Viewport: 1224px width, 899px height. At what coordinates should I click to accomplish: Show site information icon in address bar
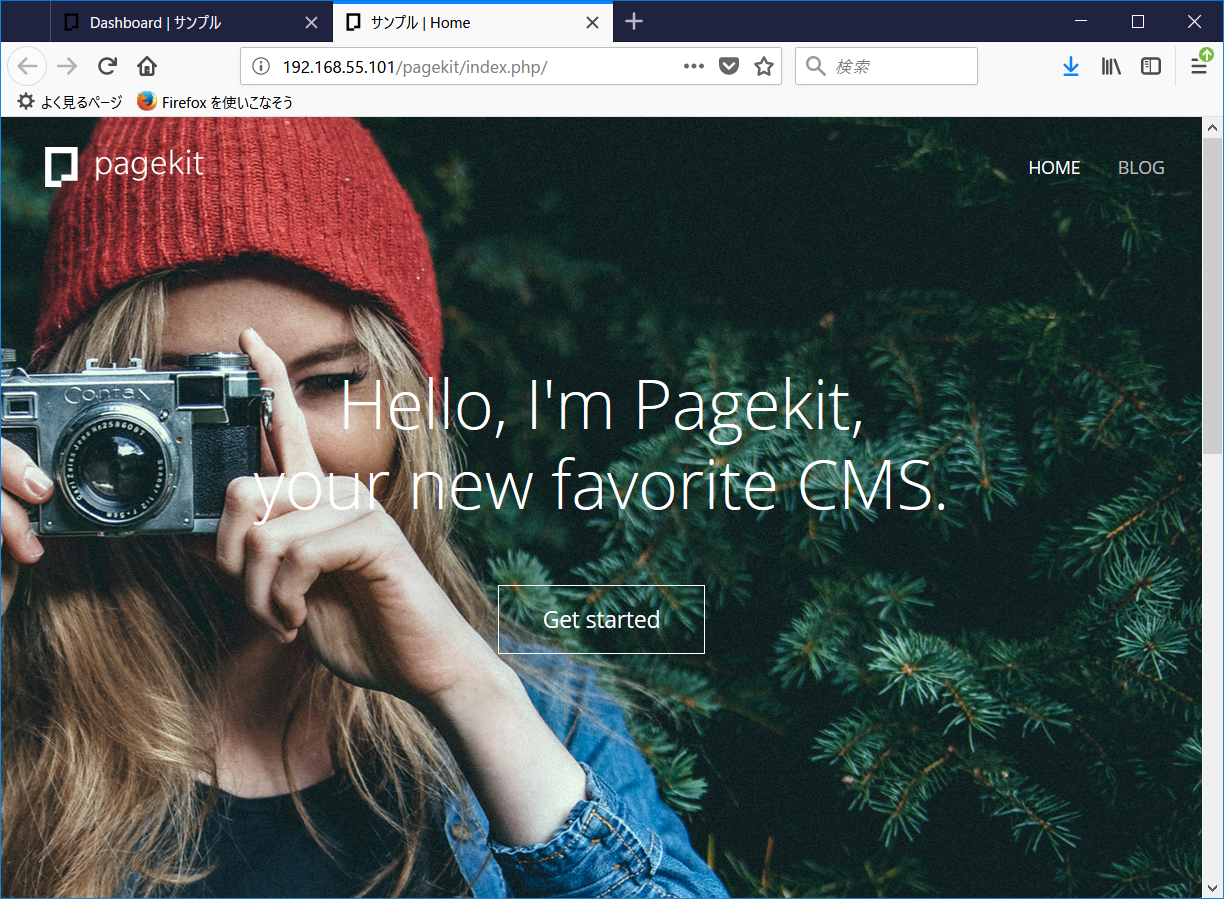coord(261,66)
